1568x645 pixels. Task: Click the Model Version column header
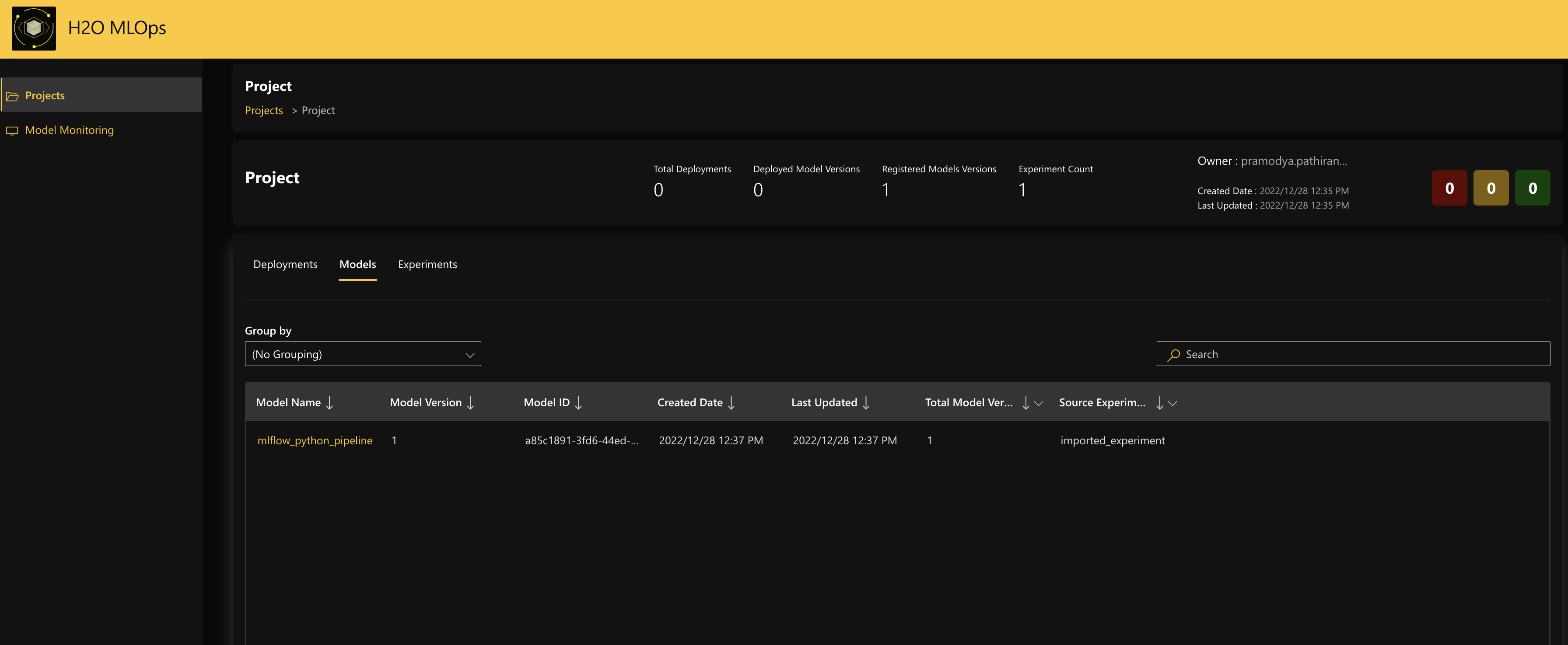[426, 403]
